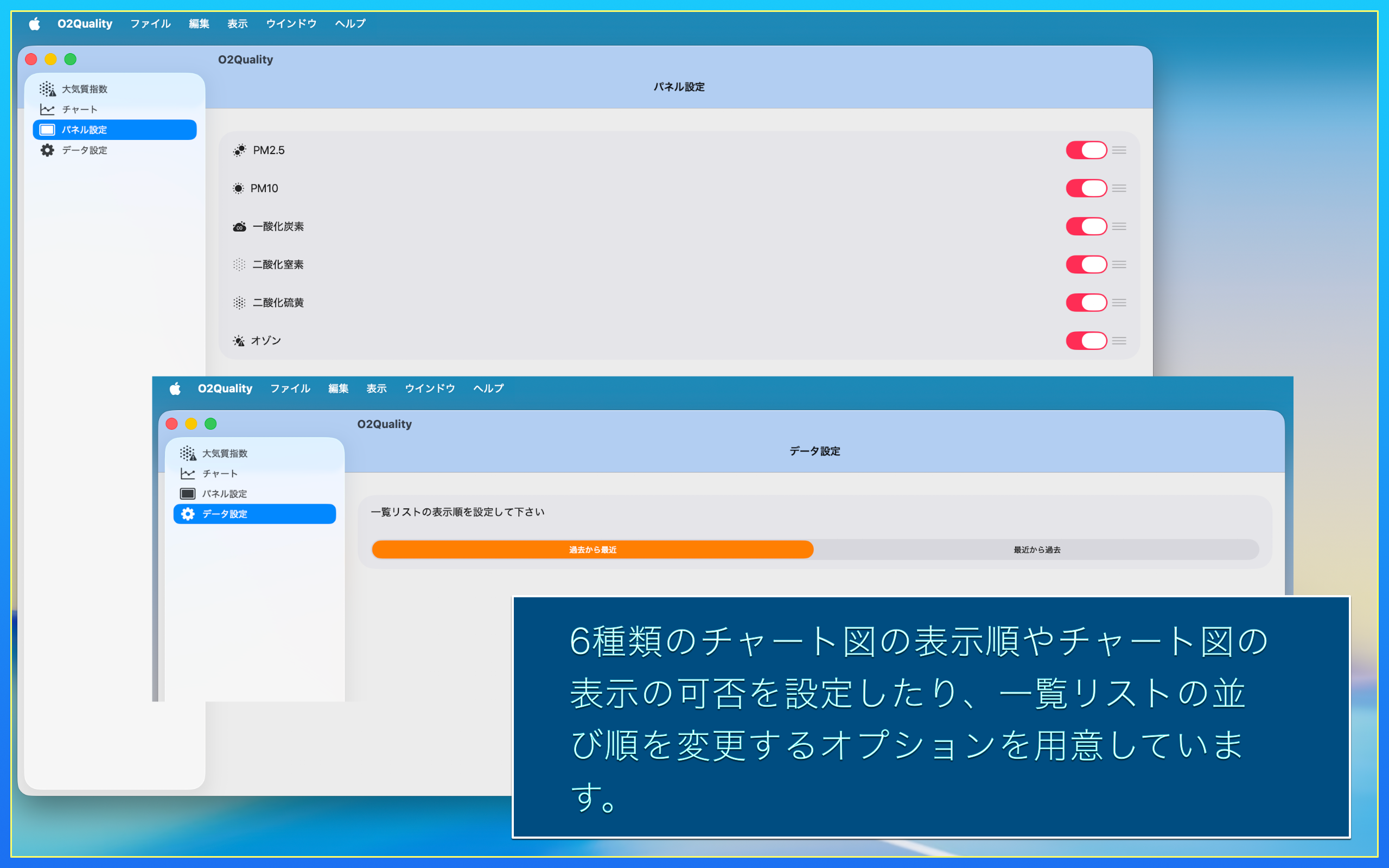This screenshot has width=1389, height=868.
Task: Open ヘルプ menu in lower menu bar
Action: point(488,388)
